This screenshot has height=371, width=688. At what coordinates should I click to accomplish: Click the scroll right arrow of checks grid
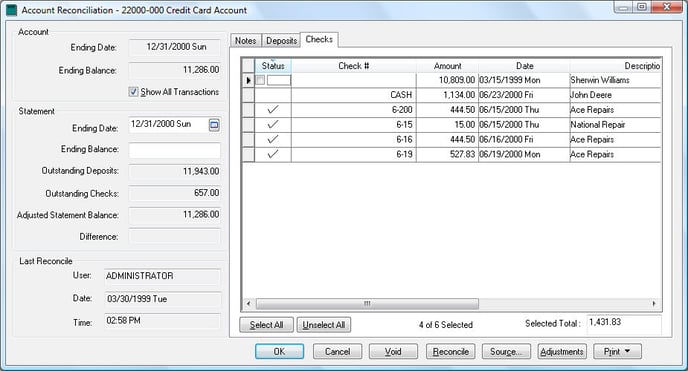[x=654, y=303]
